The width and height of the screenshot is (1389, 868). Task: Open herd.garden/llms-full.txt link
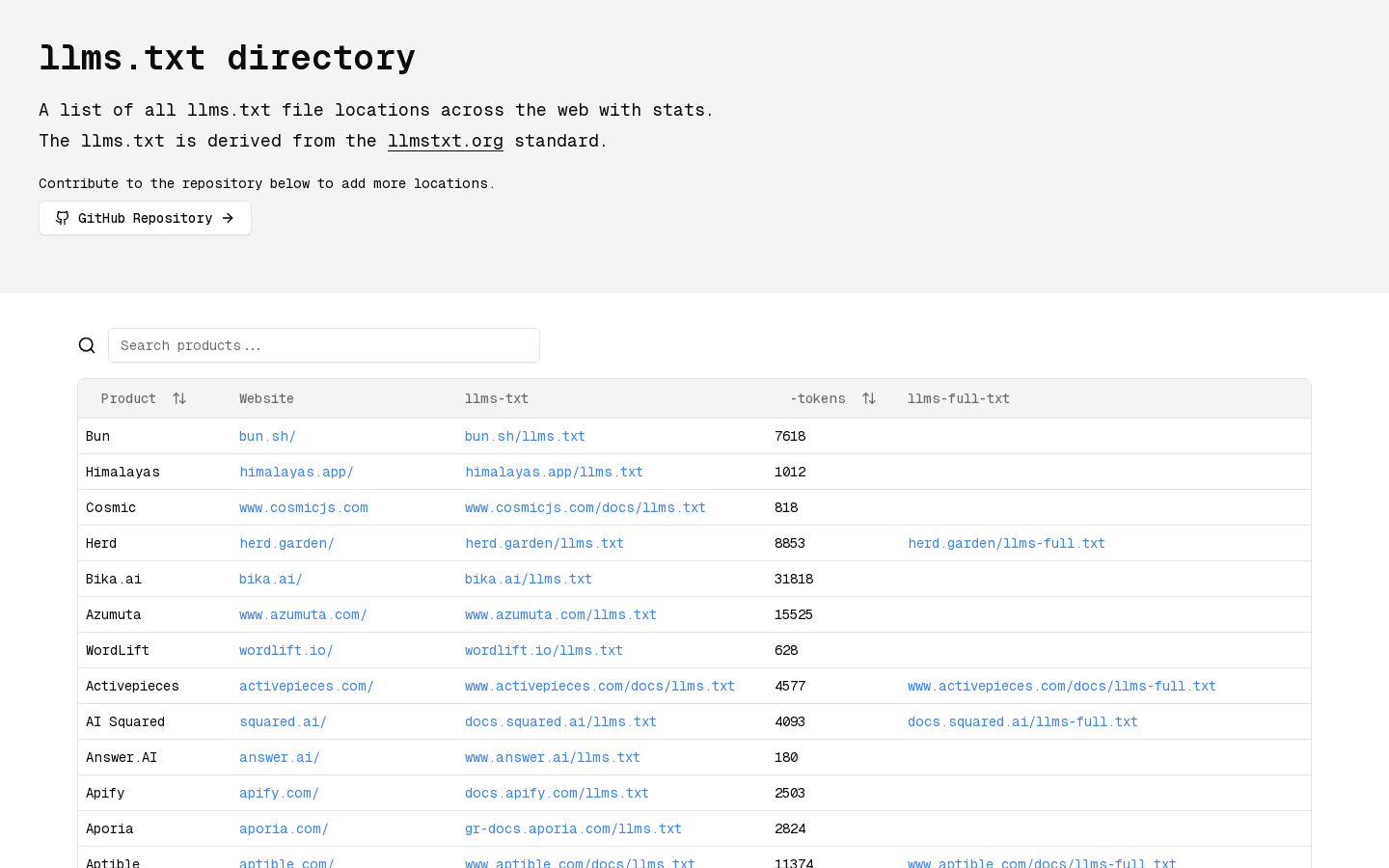1006,543
